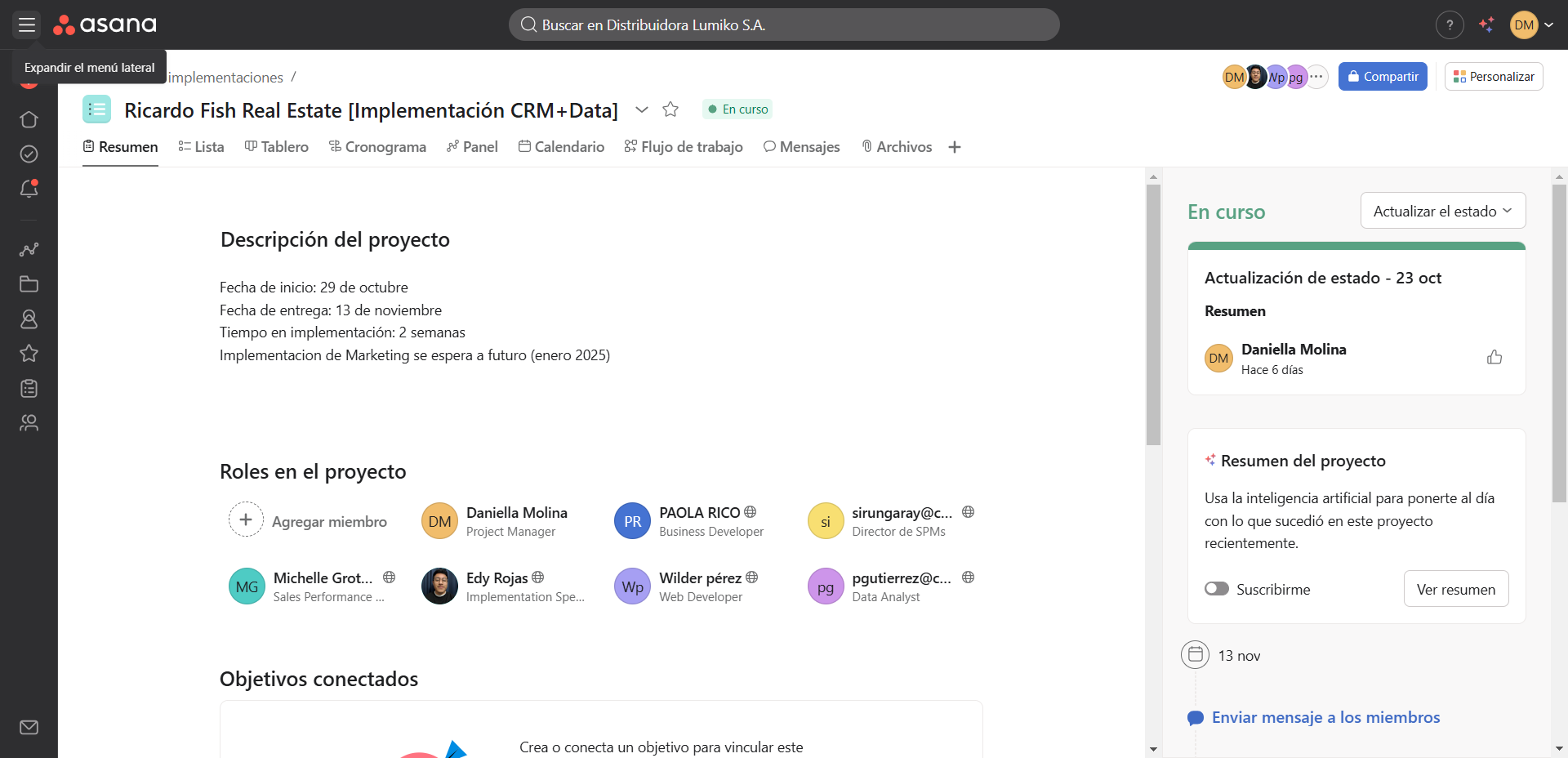Open the clipboard list sidebar icon
This screenshot has width=1568, height=758.
coord(29,388)
